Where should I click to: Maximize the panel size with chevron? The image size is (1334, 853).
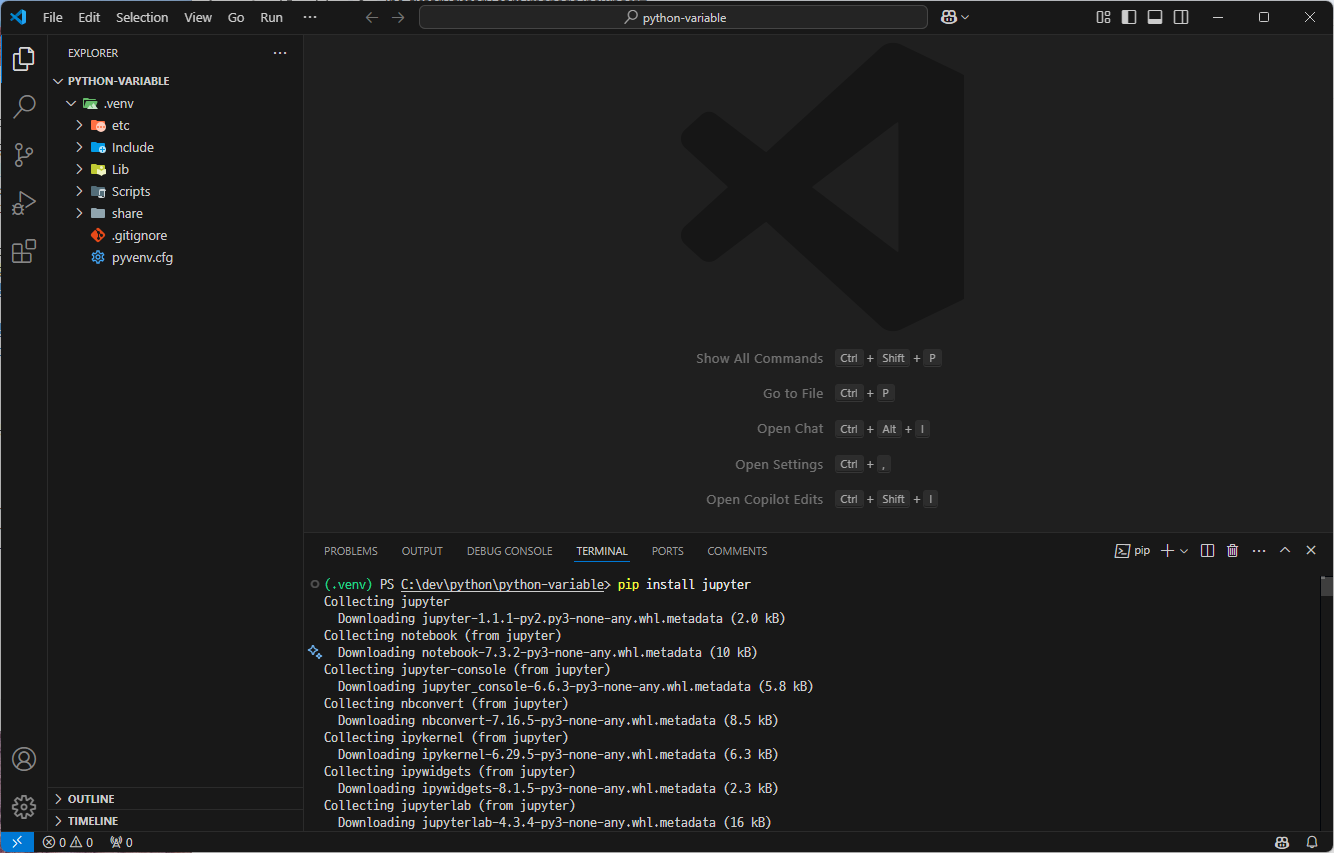tap(1285, 551)
